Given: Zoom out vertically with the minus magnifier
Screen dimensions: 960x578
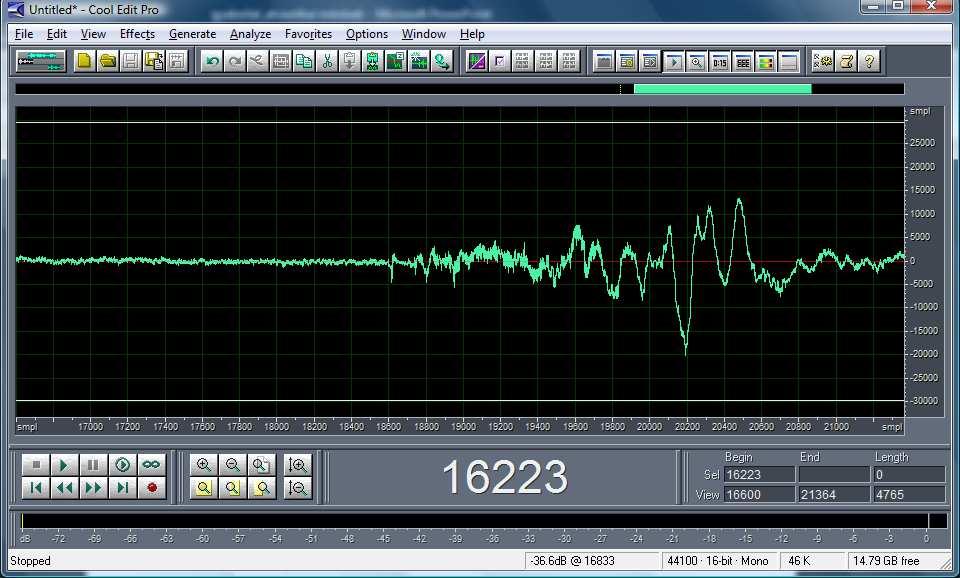Looking at the screenshot, I should pyautogui.click(x=298, y=488).
